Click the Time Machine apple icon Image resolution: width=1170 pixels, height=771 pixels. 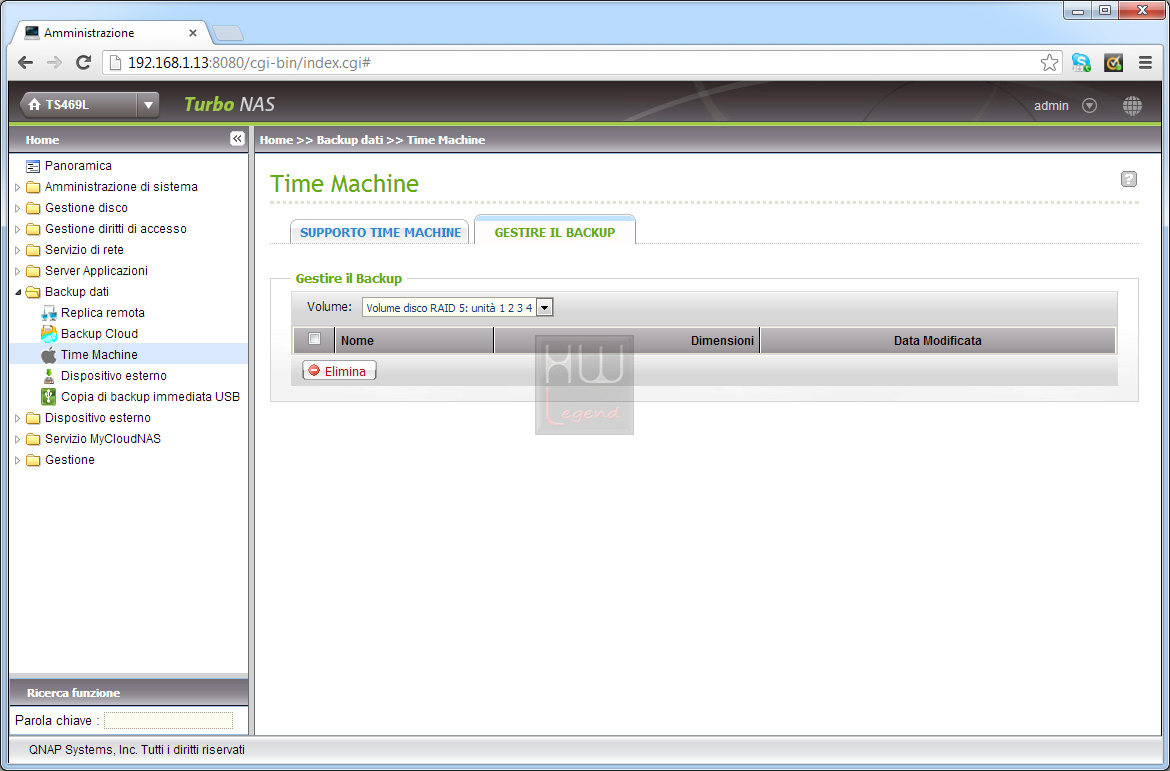click(x=49, y=355)
